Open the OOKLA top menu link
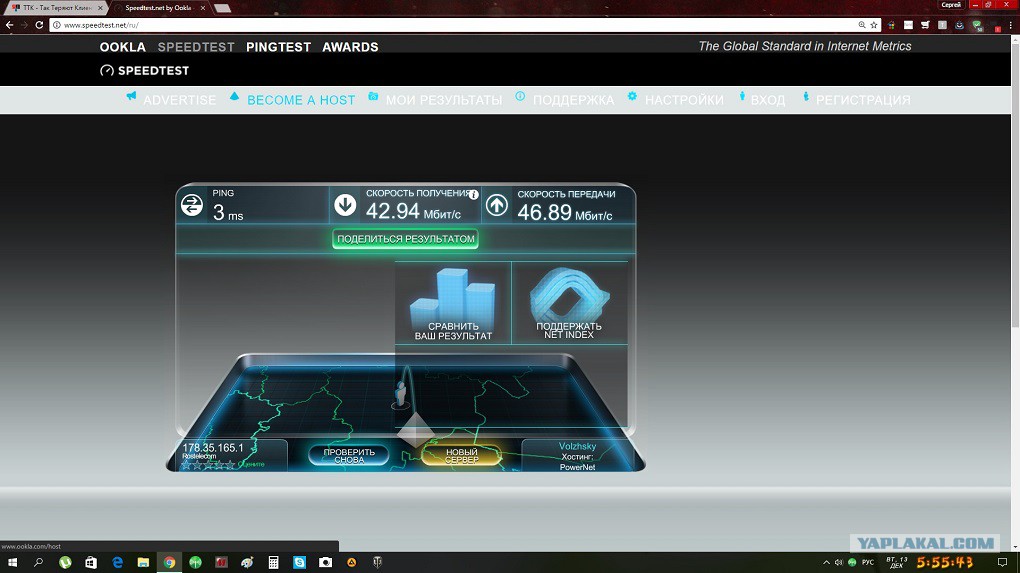 (x=122, y=47)
